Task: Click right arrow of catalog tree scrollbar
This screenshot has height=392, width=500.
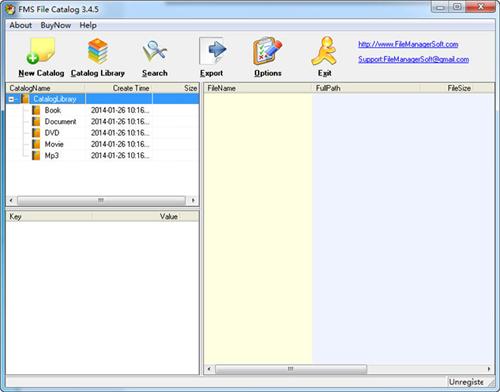Action: click(x=193, y=200)
